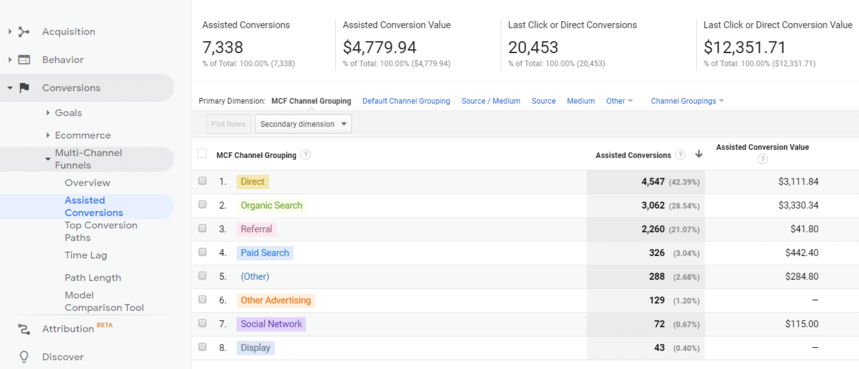Image resolution: width=859 pixels, height=369 pixels.
Task: Switch to Default Channel Grouping dimension
Action: pos(406,101)
